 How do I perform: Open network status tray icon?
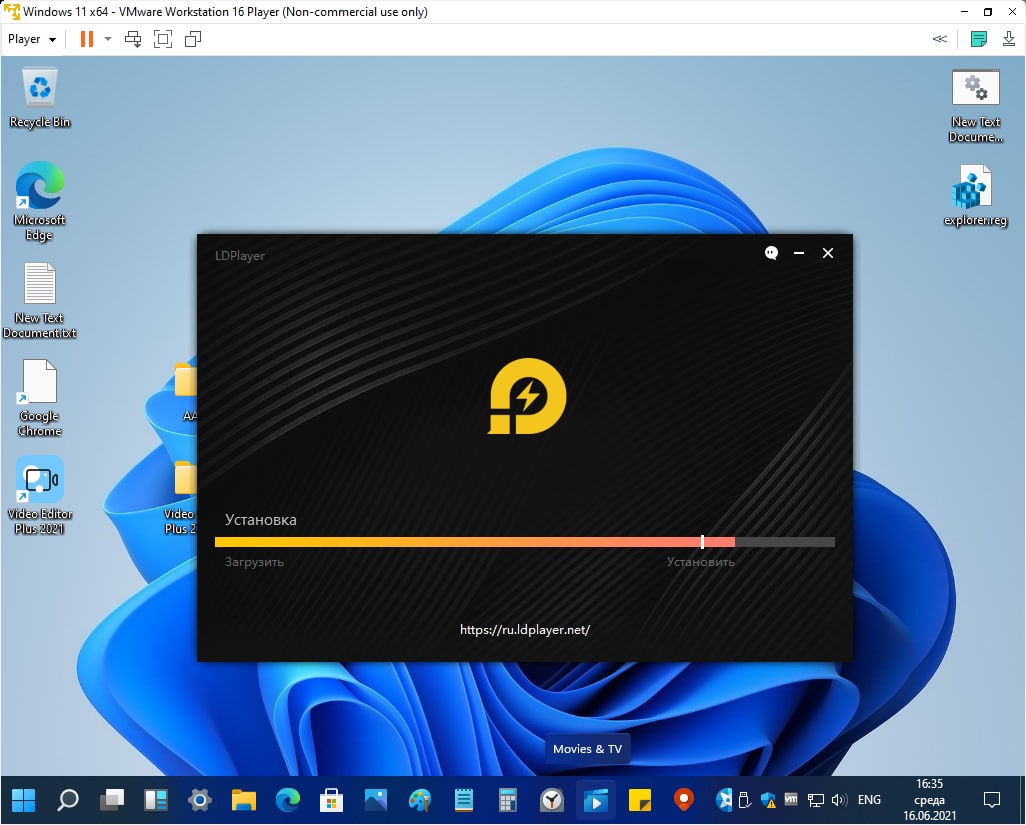(x=815, y=800)
